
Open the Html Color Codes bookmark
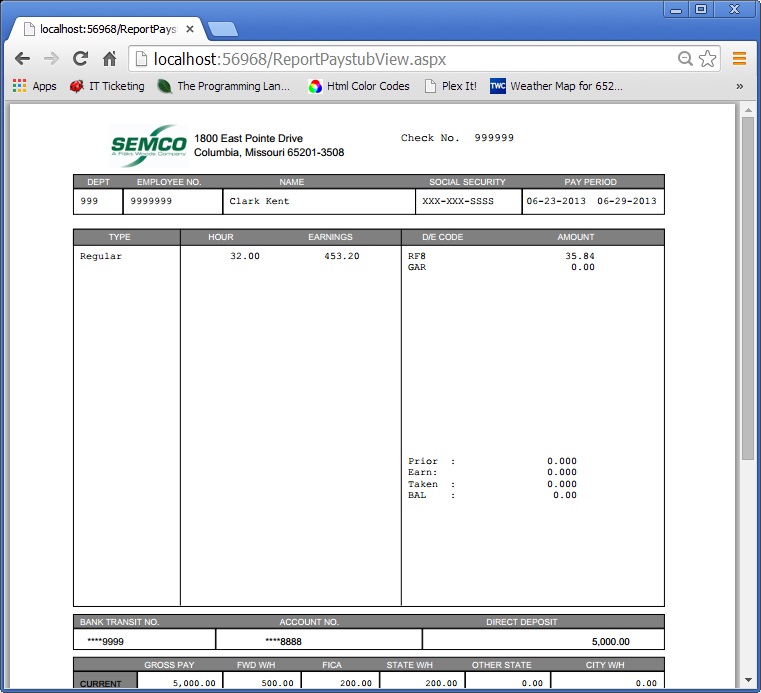pyautogui.click(x=359, y=86)
